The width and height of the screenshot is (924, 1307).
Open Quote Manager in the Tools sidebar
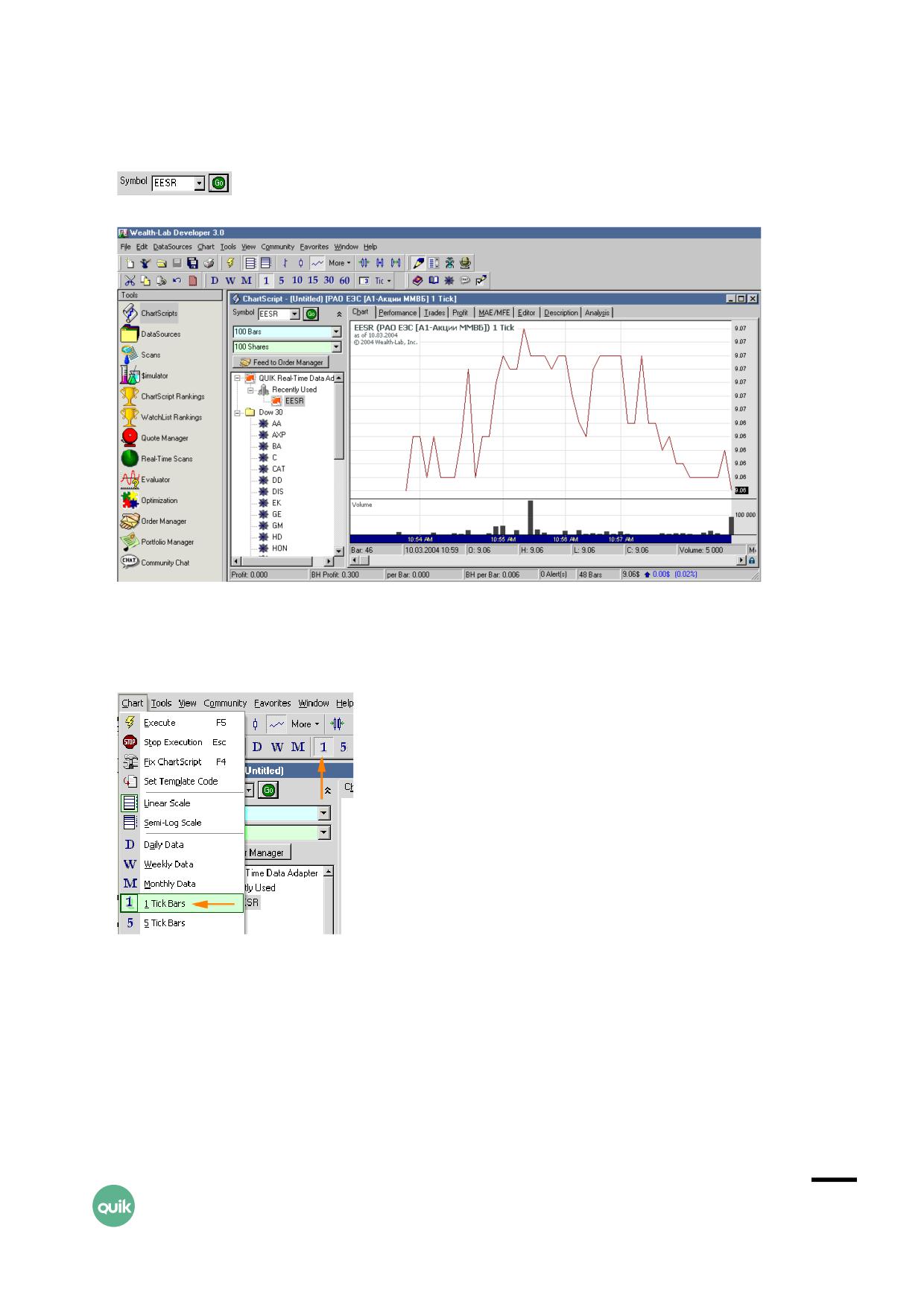156,438
